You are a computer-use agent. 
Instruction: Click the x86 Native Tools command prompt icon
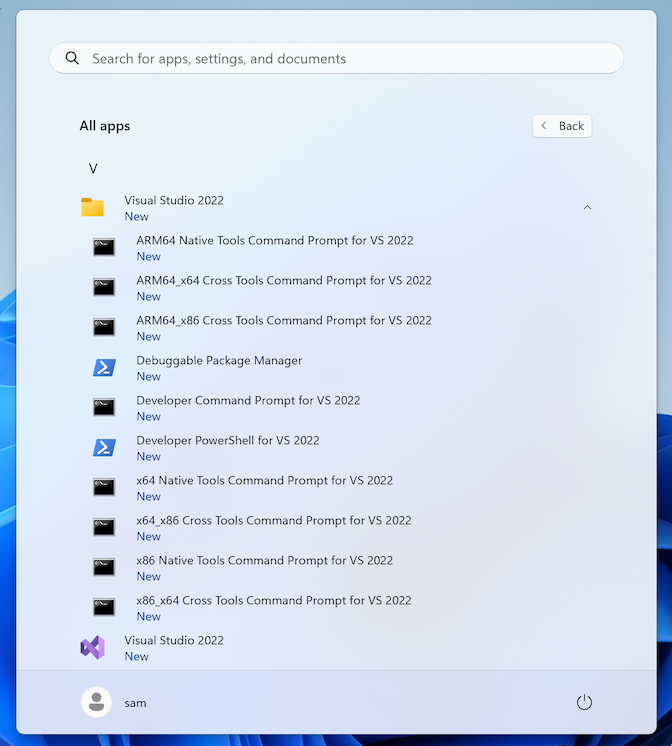click(104, 567)
